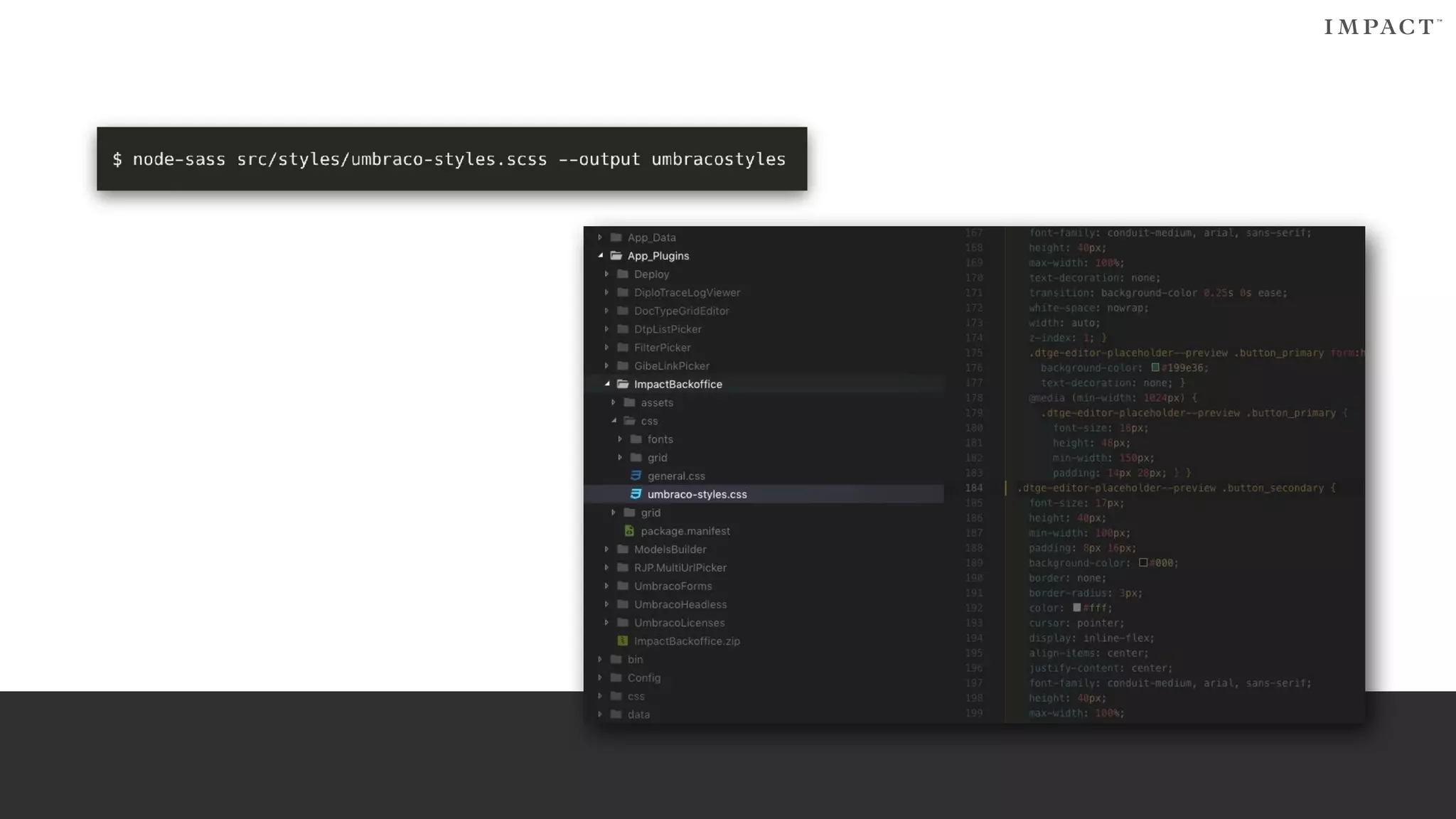Click the folder icon next to UmbracoForms
This screenshot has height=819, width=1456.
(623, 586)
